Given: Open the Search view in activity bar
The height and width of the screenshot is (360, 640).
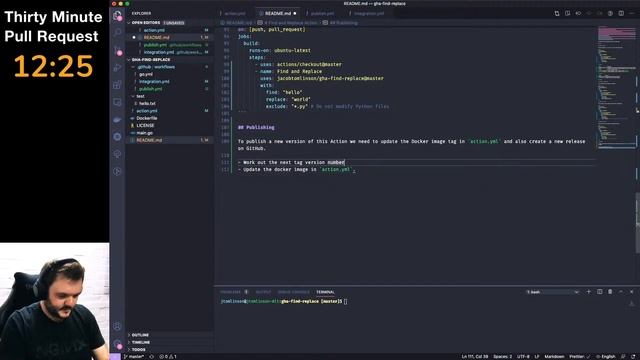Looking at the screenshot, I should (x=118, y=32).
